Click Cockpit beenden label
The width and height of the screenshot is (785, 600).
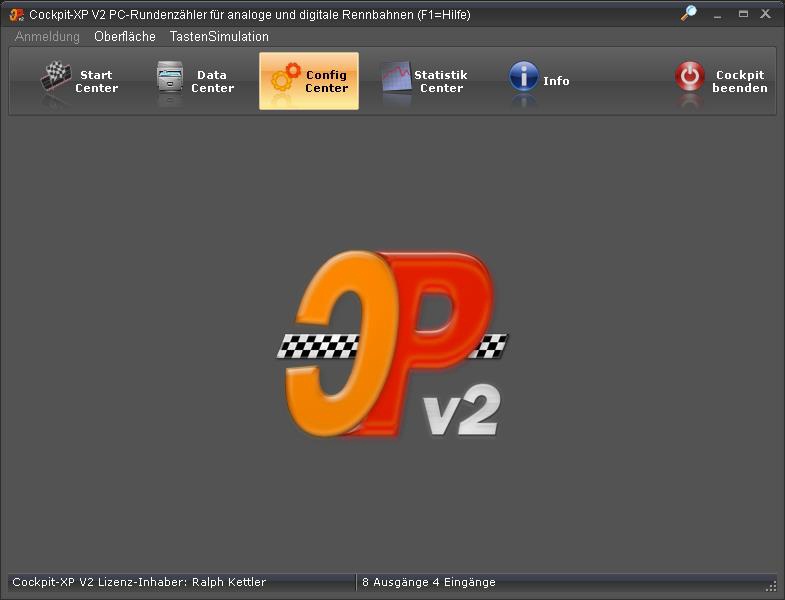coord(740,81)
